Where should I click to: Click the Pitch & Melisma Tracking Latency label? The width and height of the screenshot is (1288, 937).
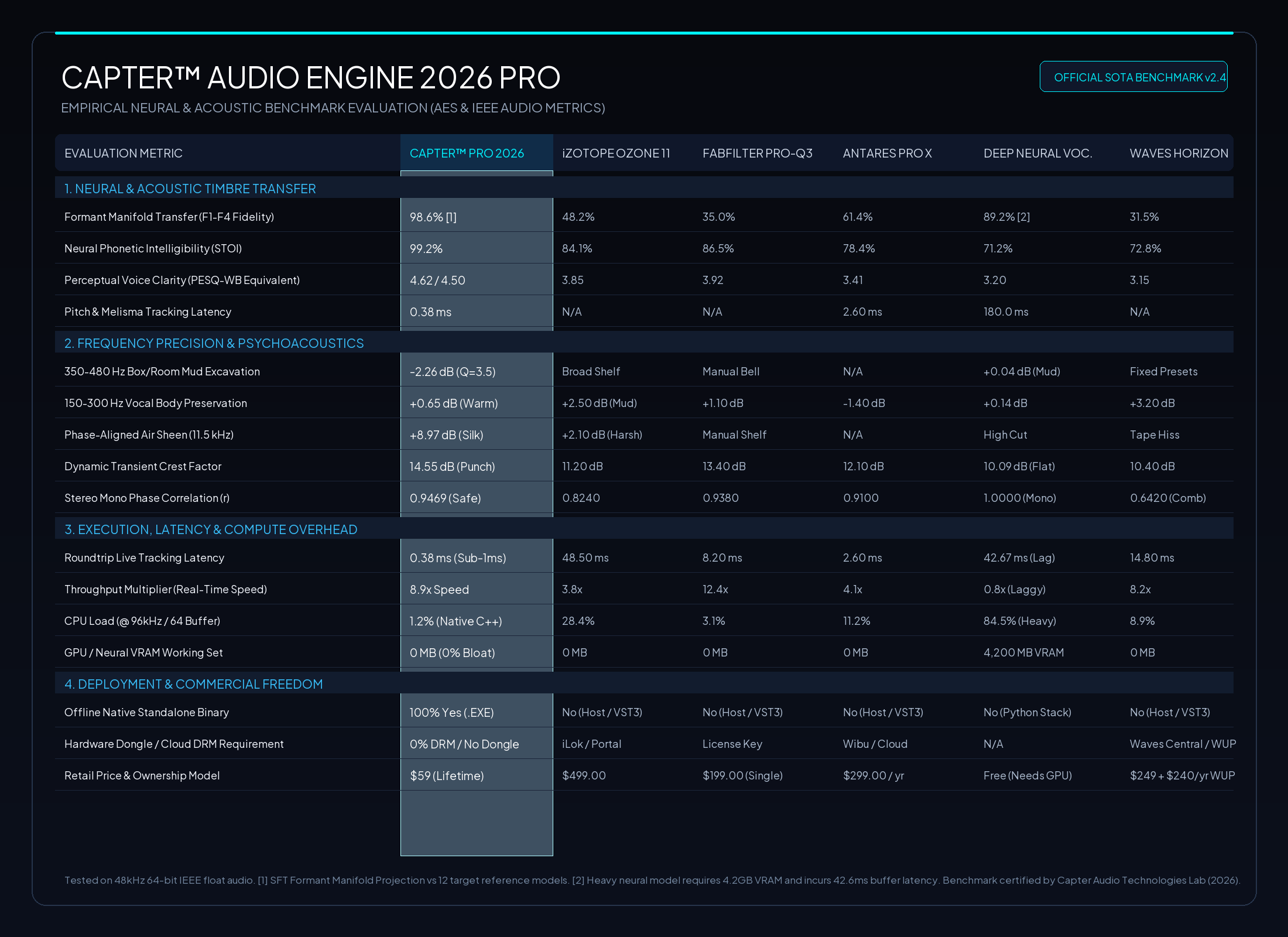coord(148,312)
